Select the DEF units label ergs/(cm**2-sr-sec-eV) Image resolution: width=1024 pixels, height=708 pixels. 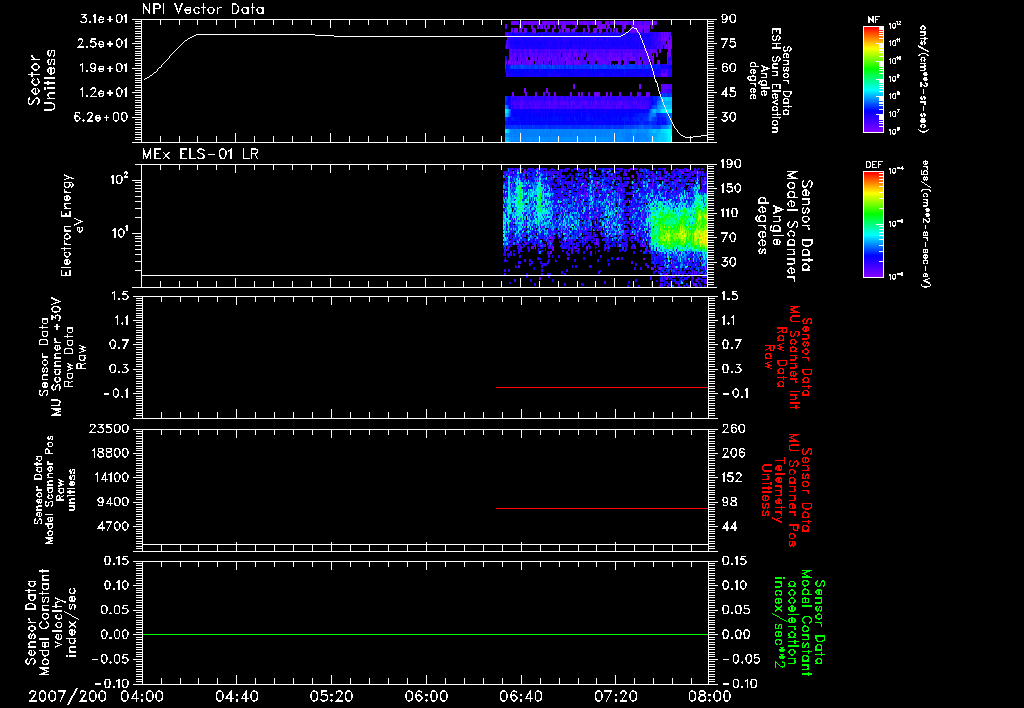925,224
